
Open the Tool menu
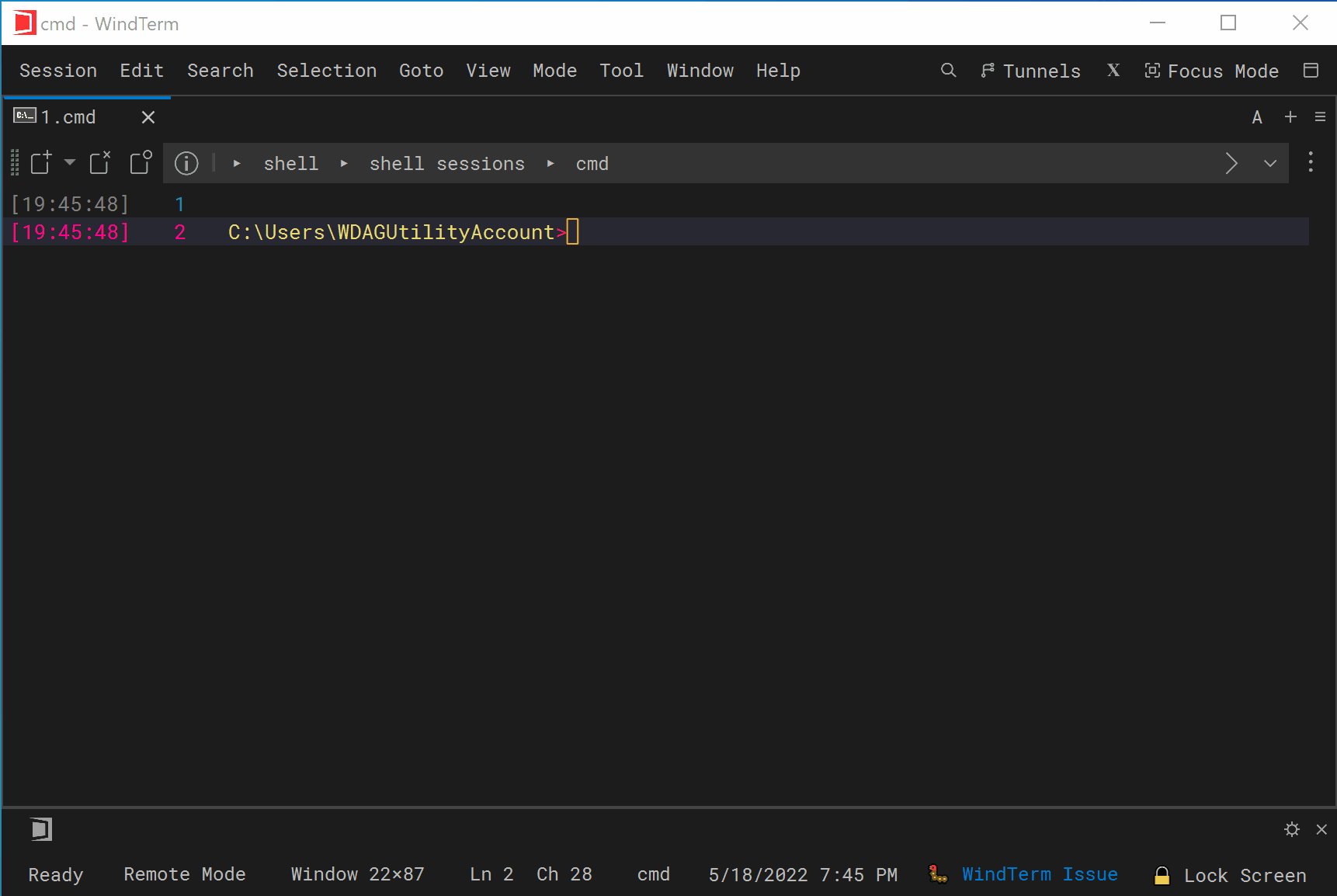tap(622, 71)
